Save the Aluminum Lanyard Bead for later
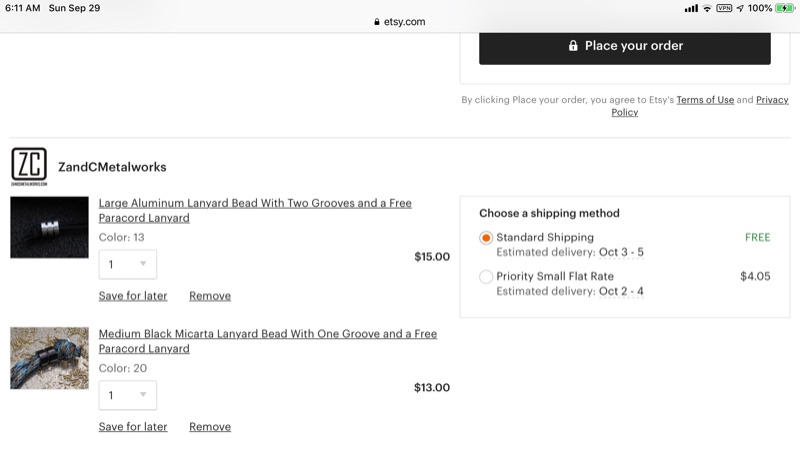Screen dimensions: 800x452 tap(133, 296)
